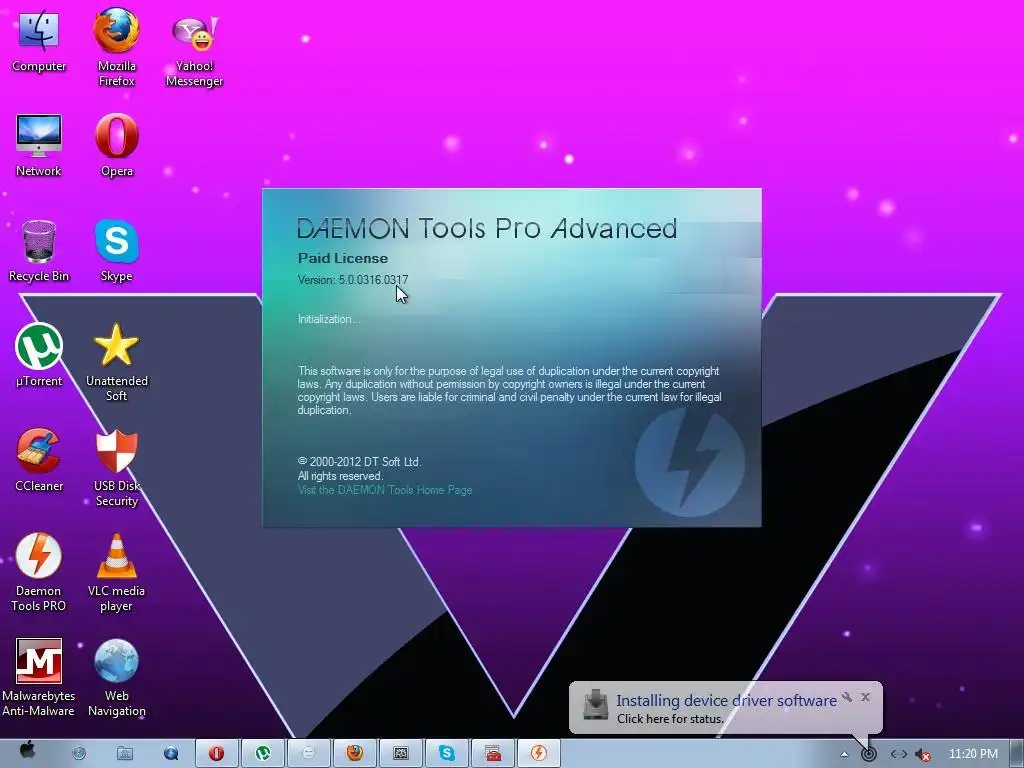Open the clock showing 11:20 PM
Viewport: 1024px width, 768px height.
tap(973, 754)
